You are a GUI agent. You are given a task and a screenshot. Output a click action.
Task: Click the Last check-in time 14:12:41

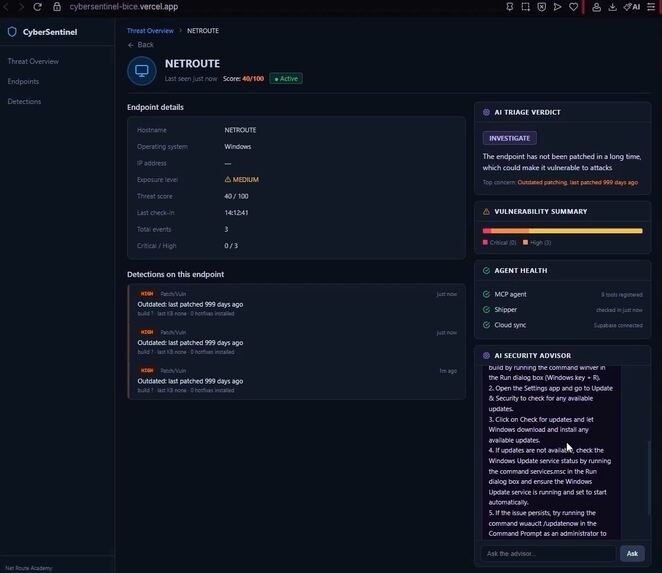click(236, 212)
